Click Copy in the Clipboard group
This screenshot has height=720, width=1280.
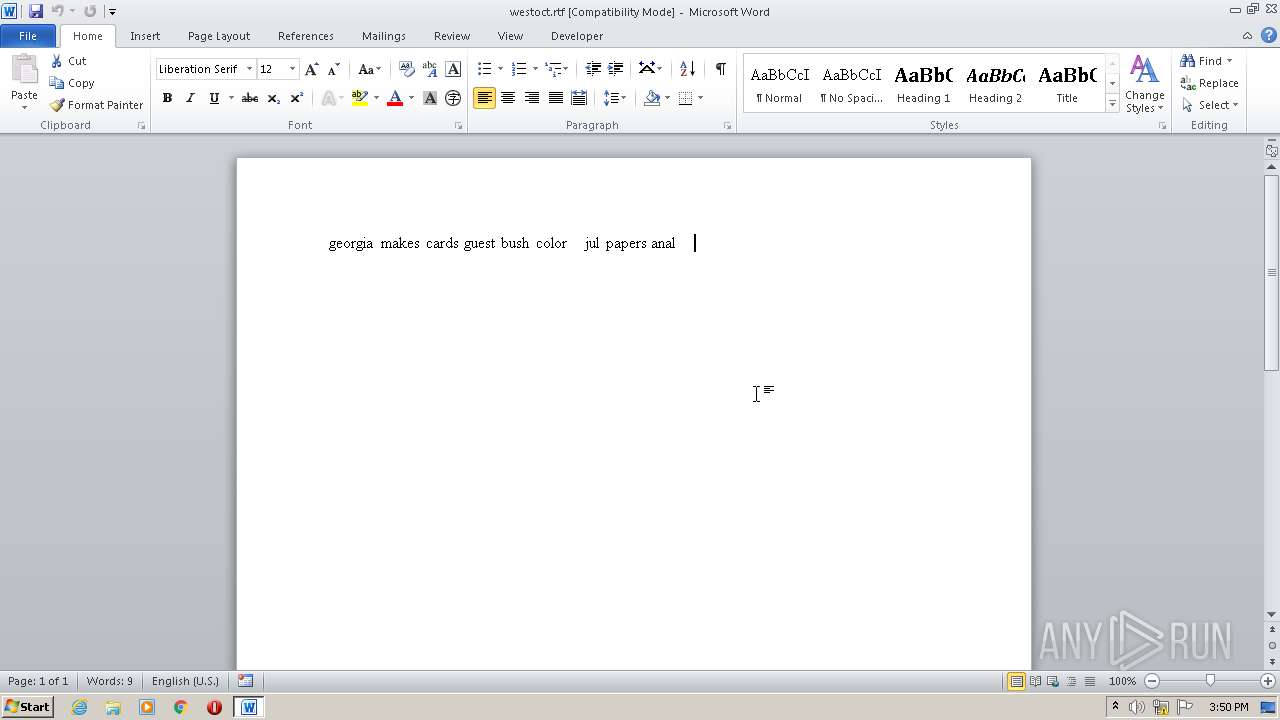click(x=71, y=83)
